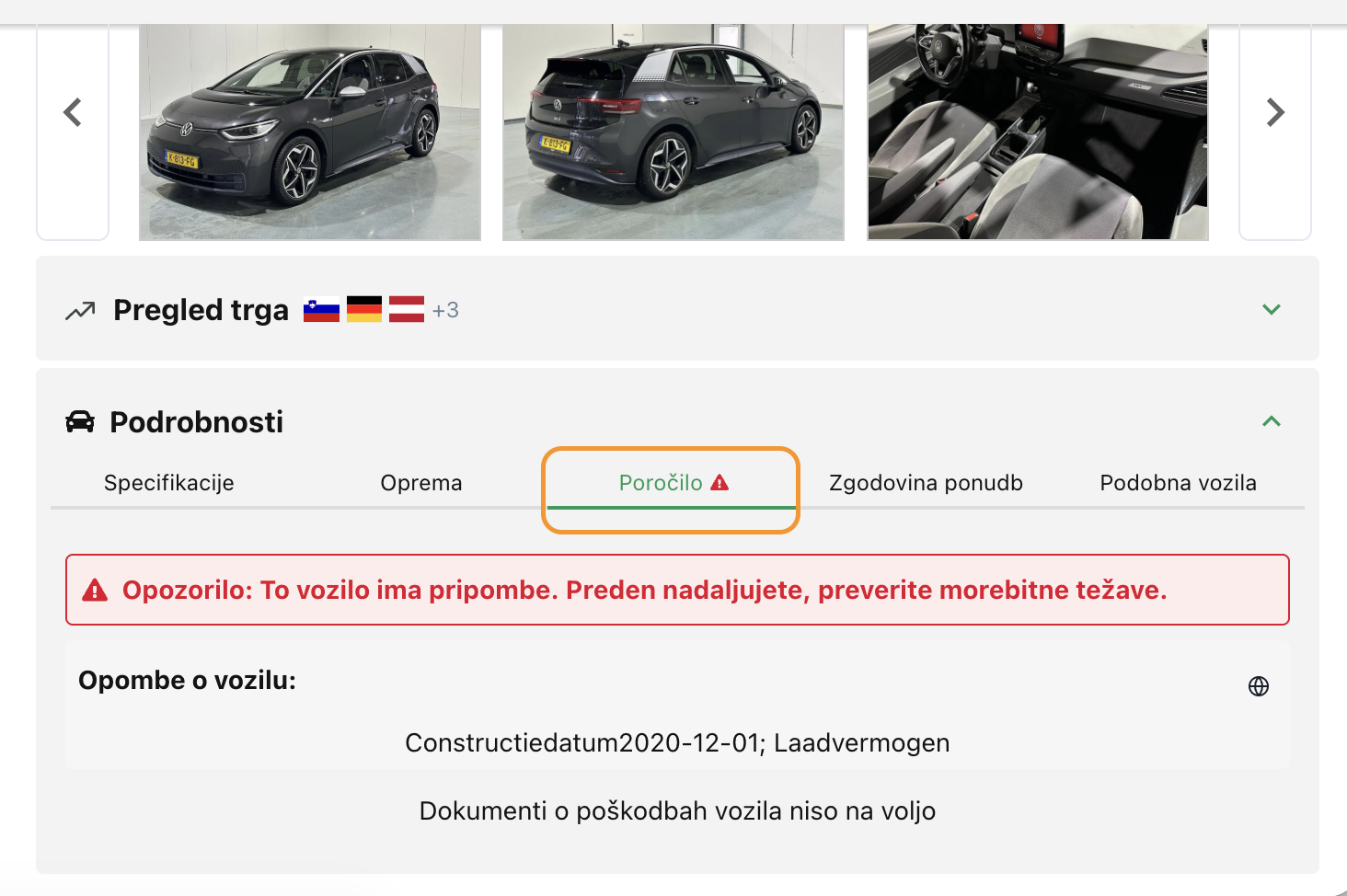The height and width of the screenshot is (896, 1347).
Task: Collapse the Podrobnosti section
Action: (x=1271, y=421)
